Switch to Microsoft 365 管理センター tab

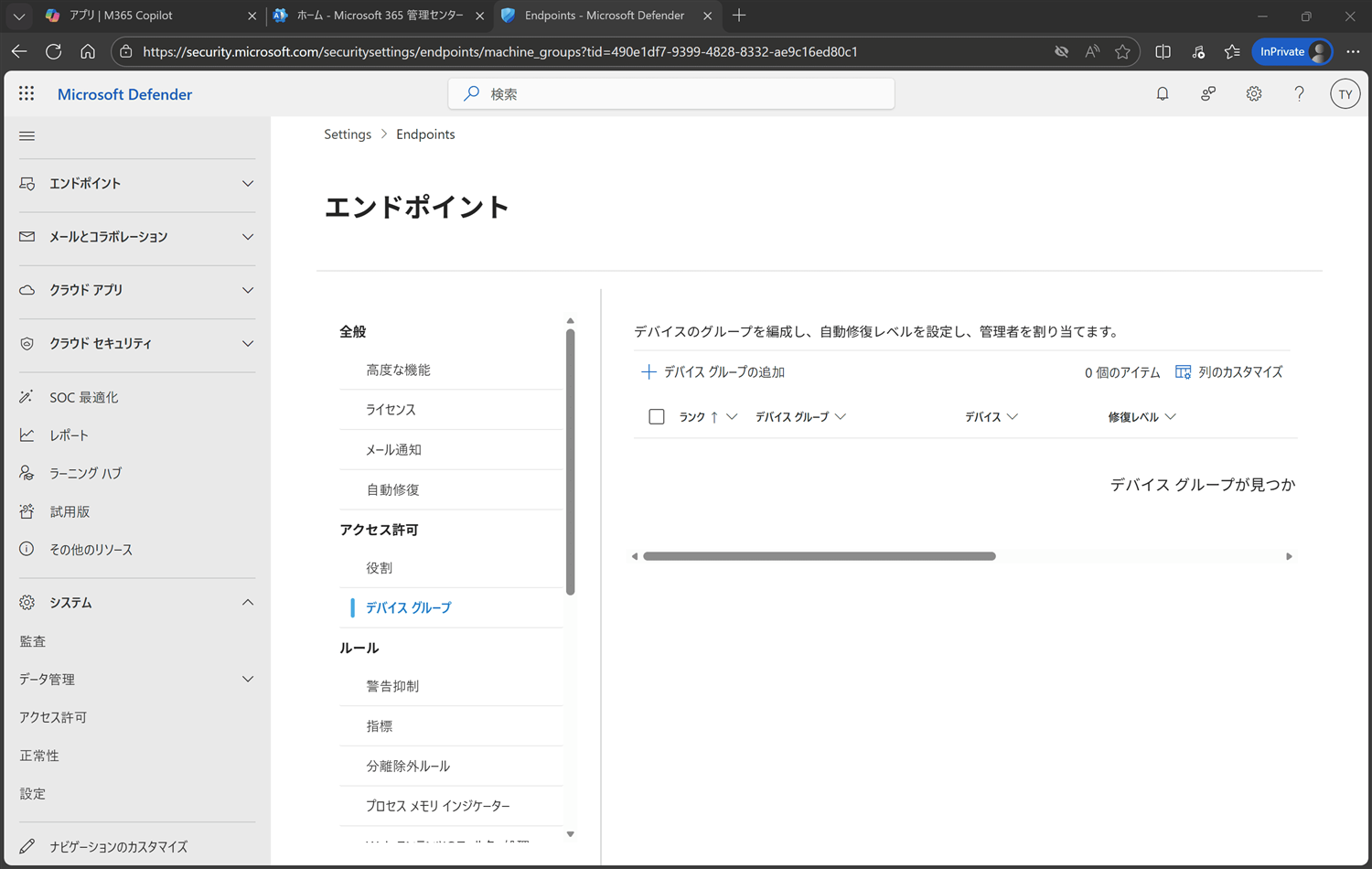click(x=379, y=16)
